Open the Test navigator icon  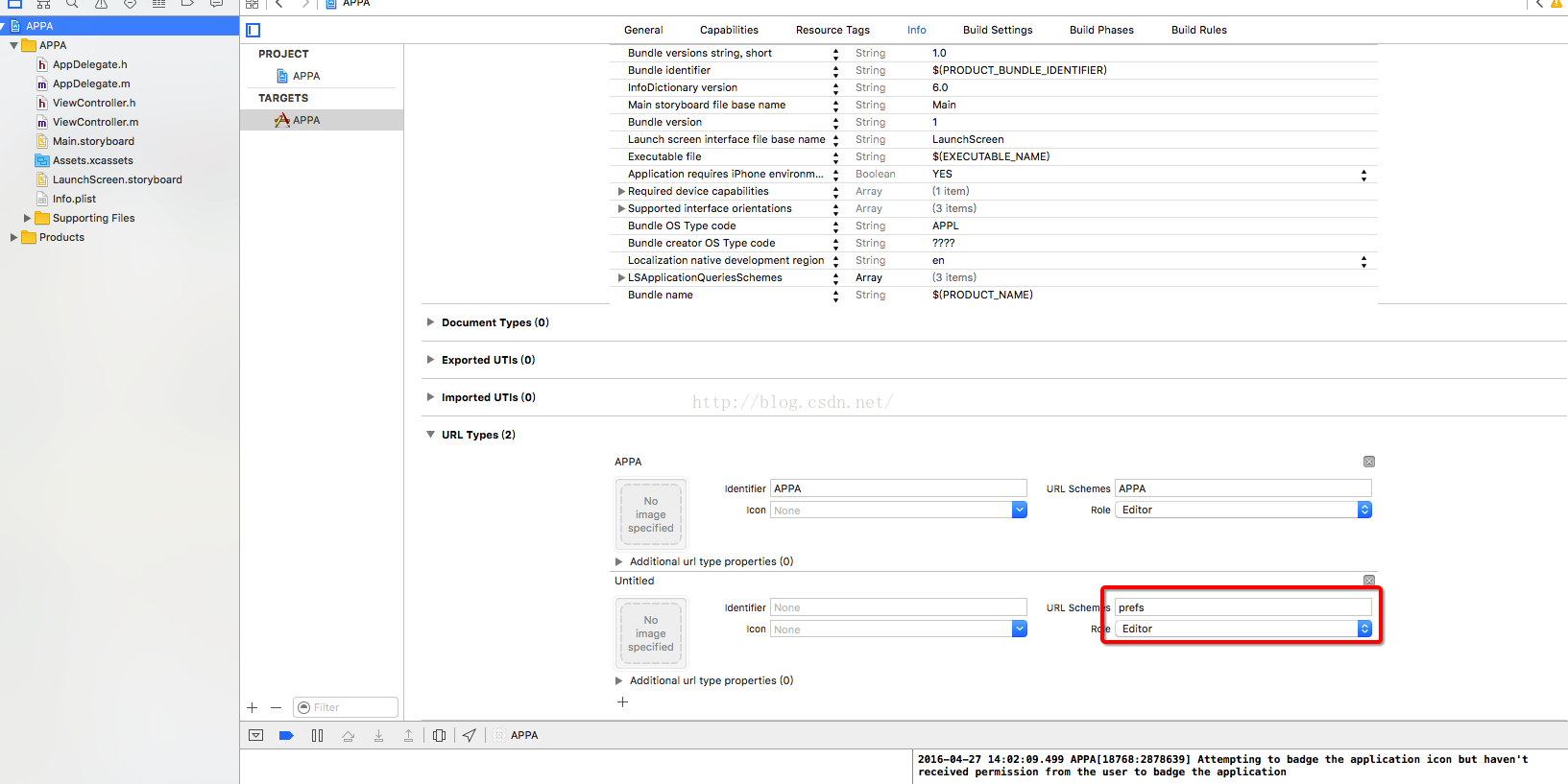tap(130, 4)
